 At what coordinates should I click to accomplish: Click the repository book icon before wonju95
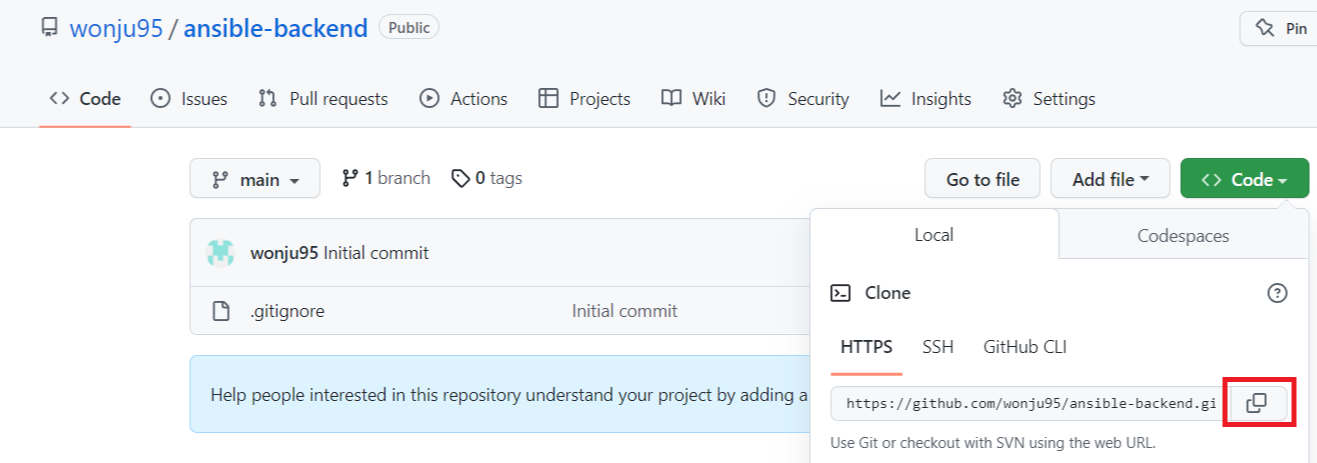point(49,28)
